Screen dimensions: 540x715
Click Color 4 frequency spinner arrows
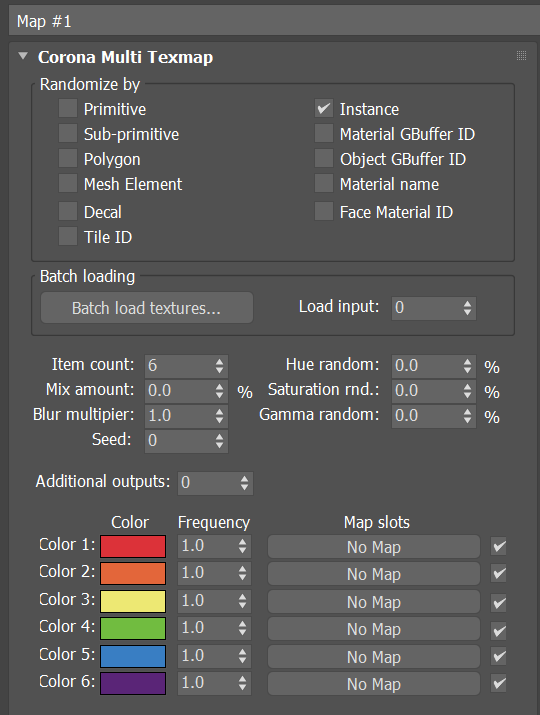tap(242, 628)
